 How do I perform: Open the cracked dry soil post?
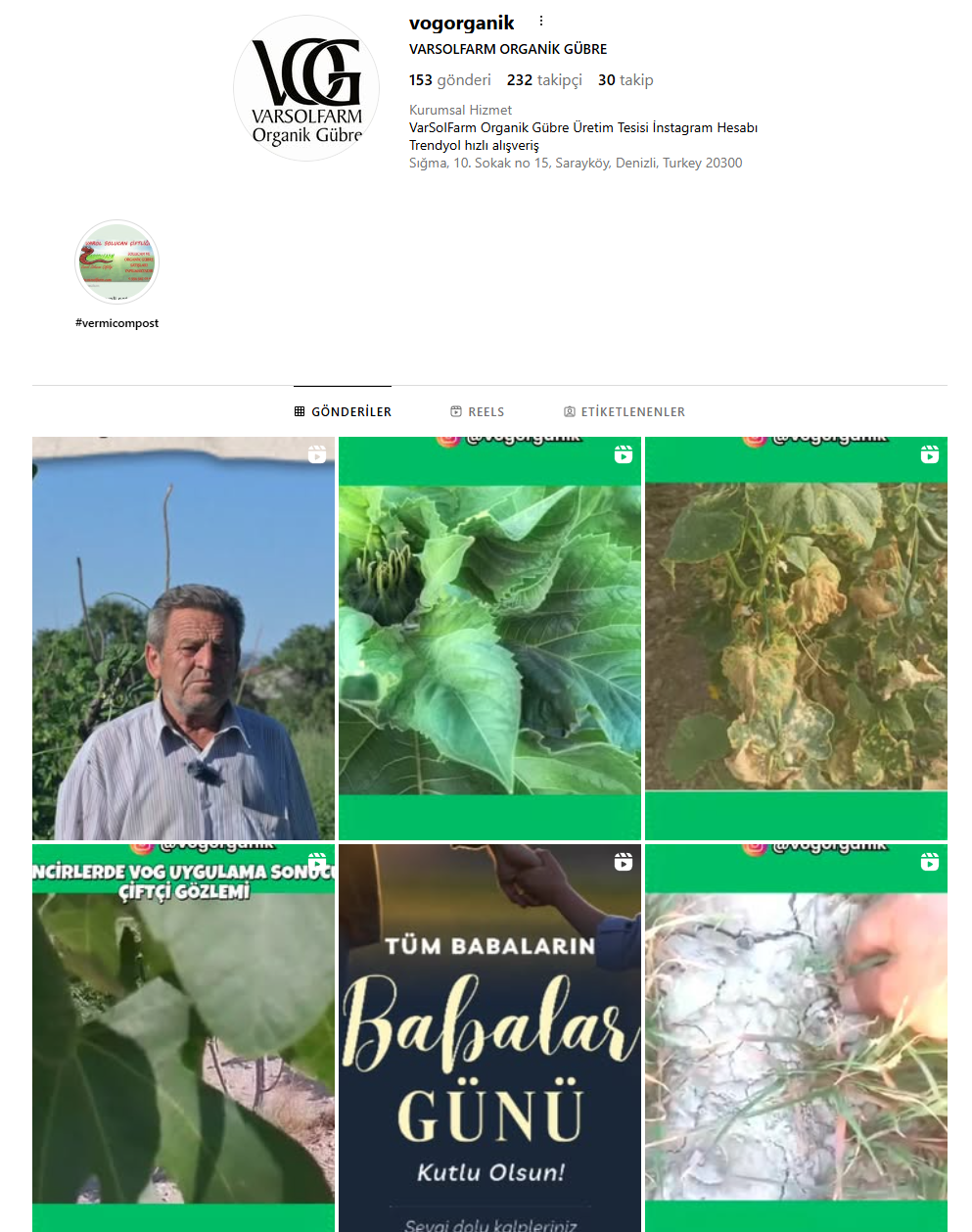pos(796,1038)
